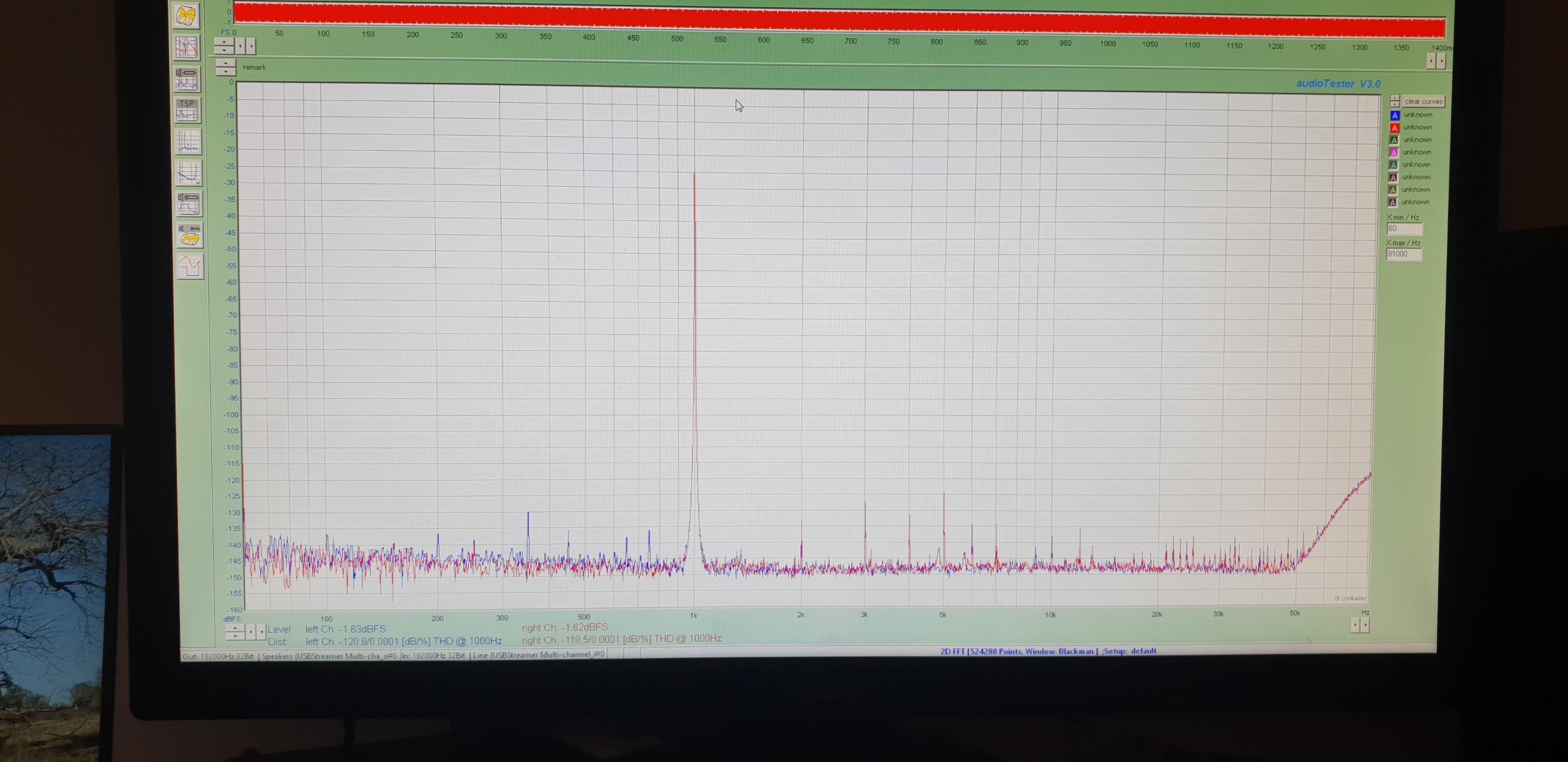This screenshot has width=1568, height=762.
Task: Click the up arrow beside clear curves
Action: click(1395, 98)
